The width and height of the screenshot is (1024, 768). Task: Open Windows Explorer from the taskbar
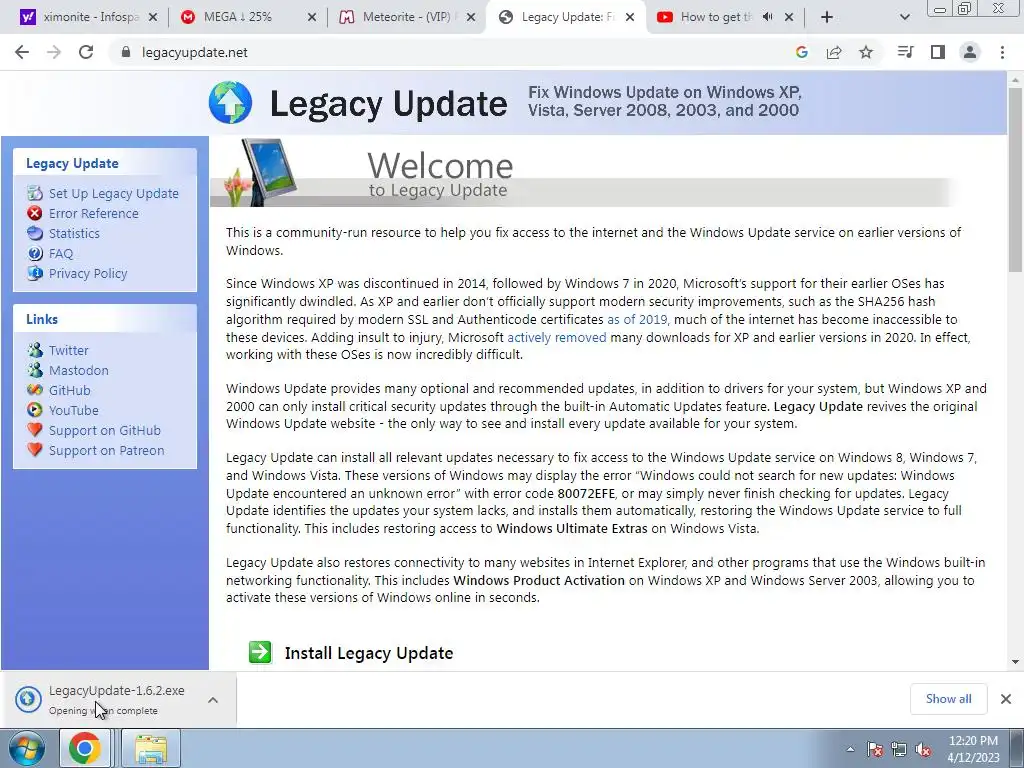tap(151, 749)
